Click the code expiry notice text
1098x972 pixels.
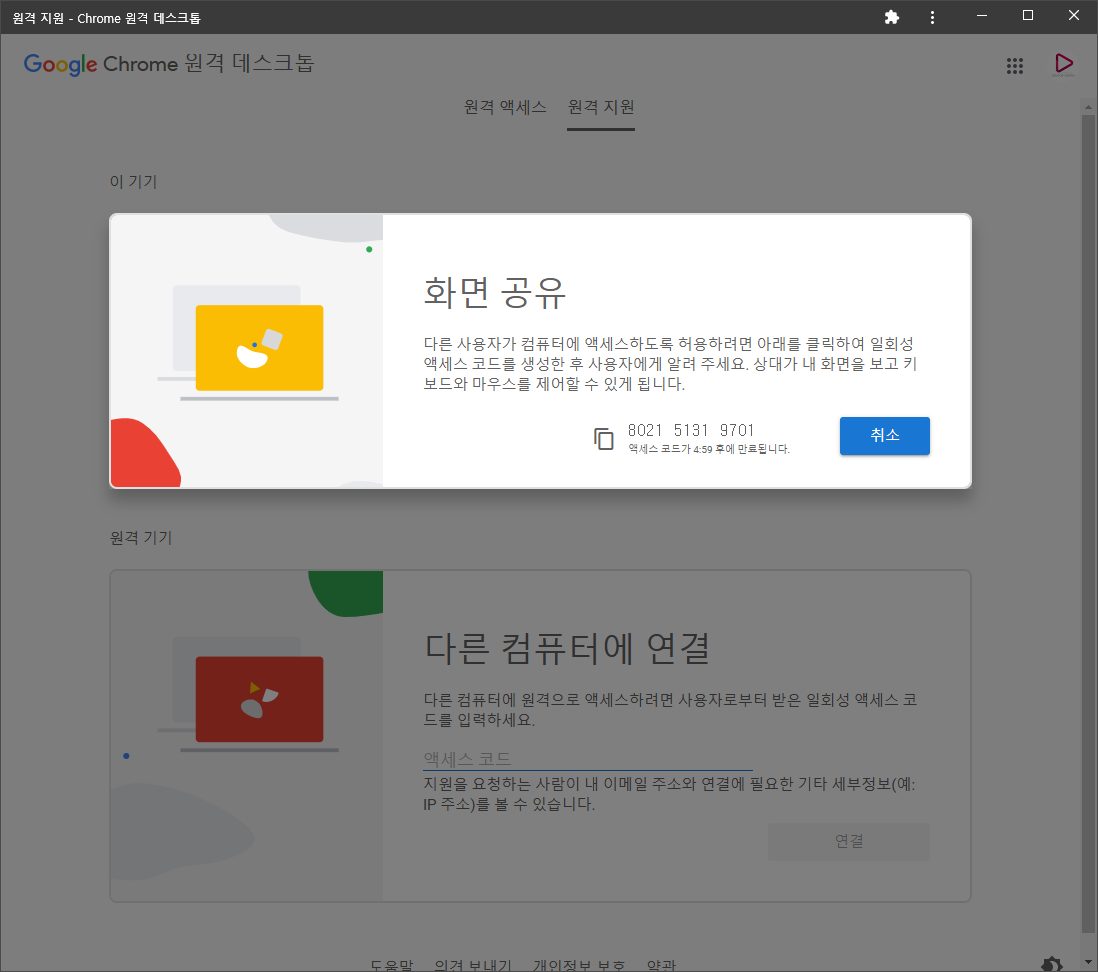pyautogui.click(x=709, y=449)
